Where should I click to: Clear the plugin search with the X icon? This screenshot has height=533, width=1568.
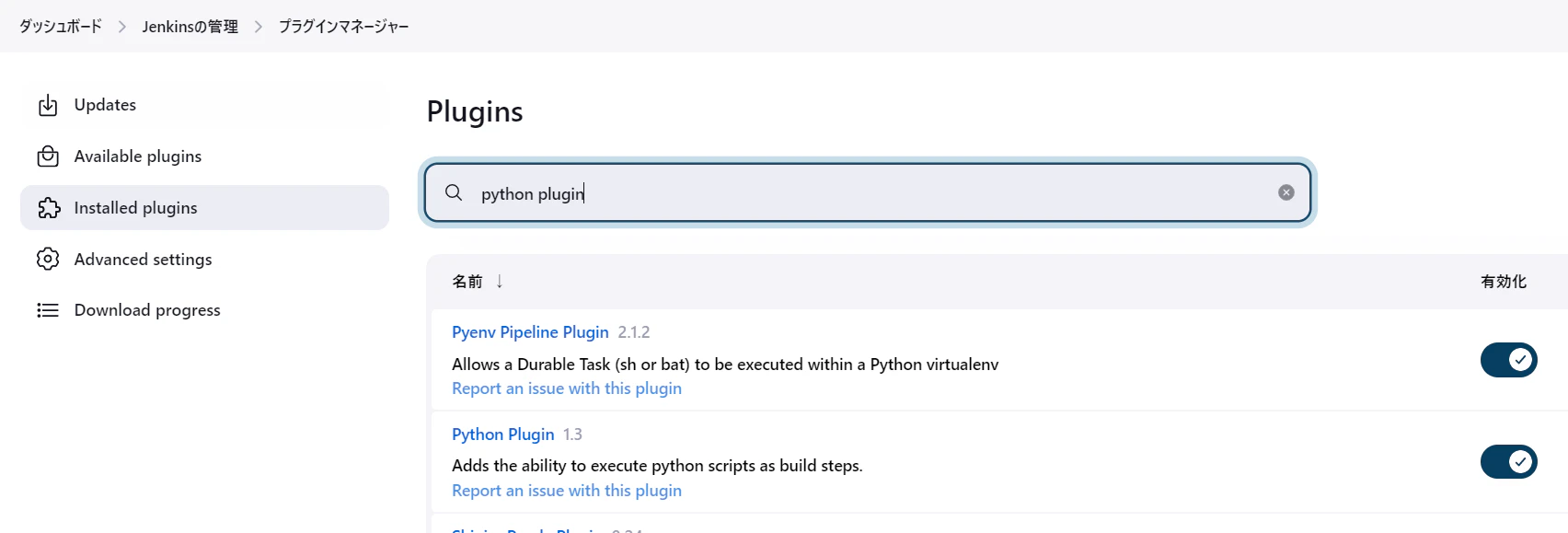tap(1286, 192)
